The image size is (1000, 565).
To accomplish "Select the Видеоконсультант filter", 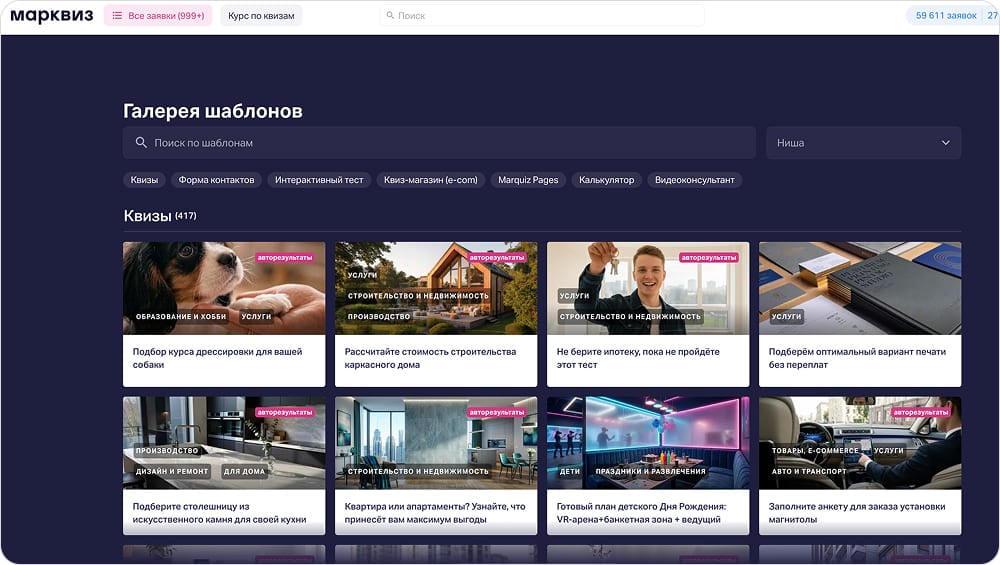I will [x=695, y=180].
